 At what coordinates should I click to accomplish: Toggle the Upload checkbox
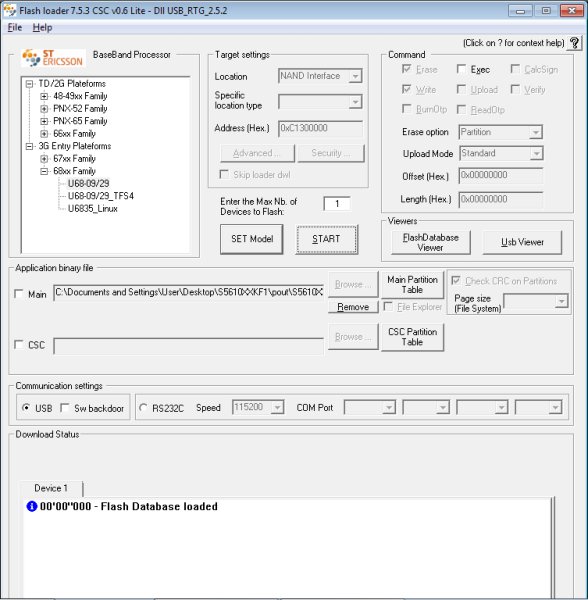coord(461,89)
